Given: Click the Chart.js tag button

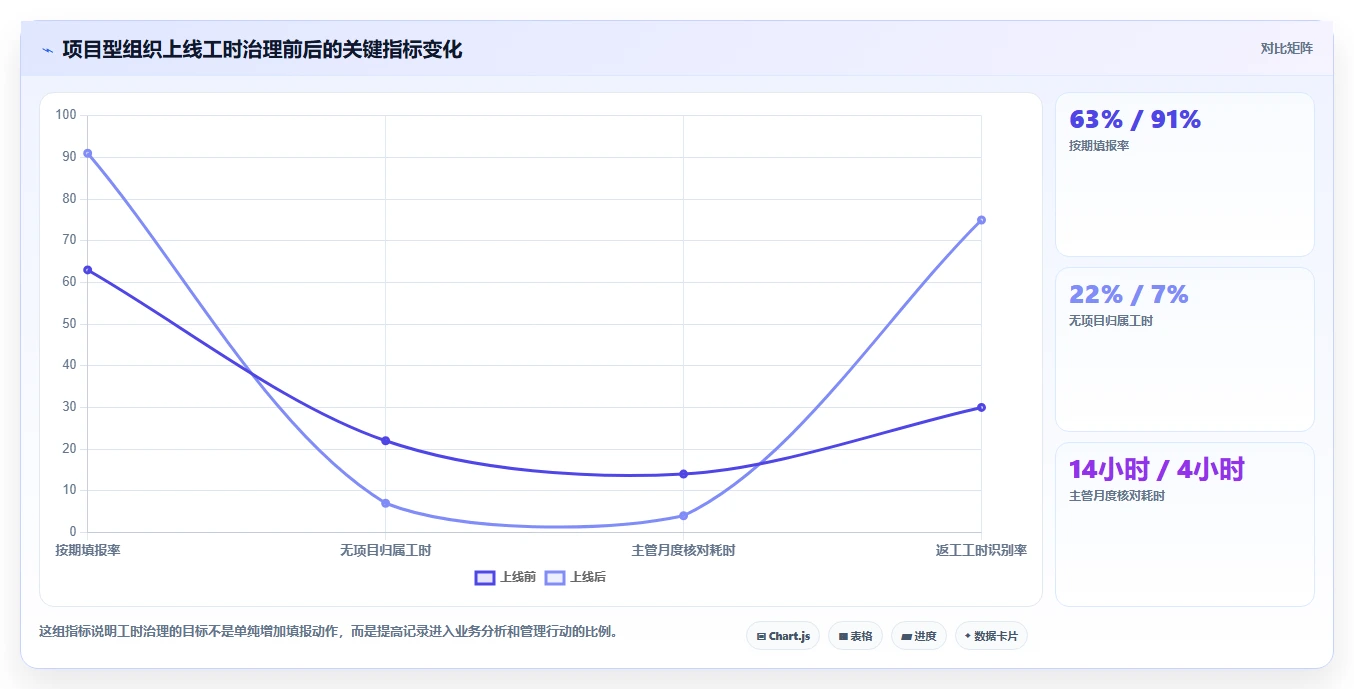Looking at the screenshot, I should point(783,636).
